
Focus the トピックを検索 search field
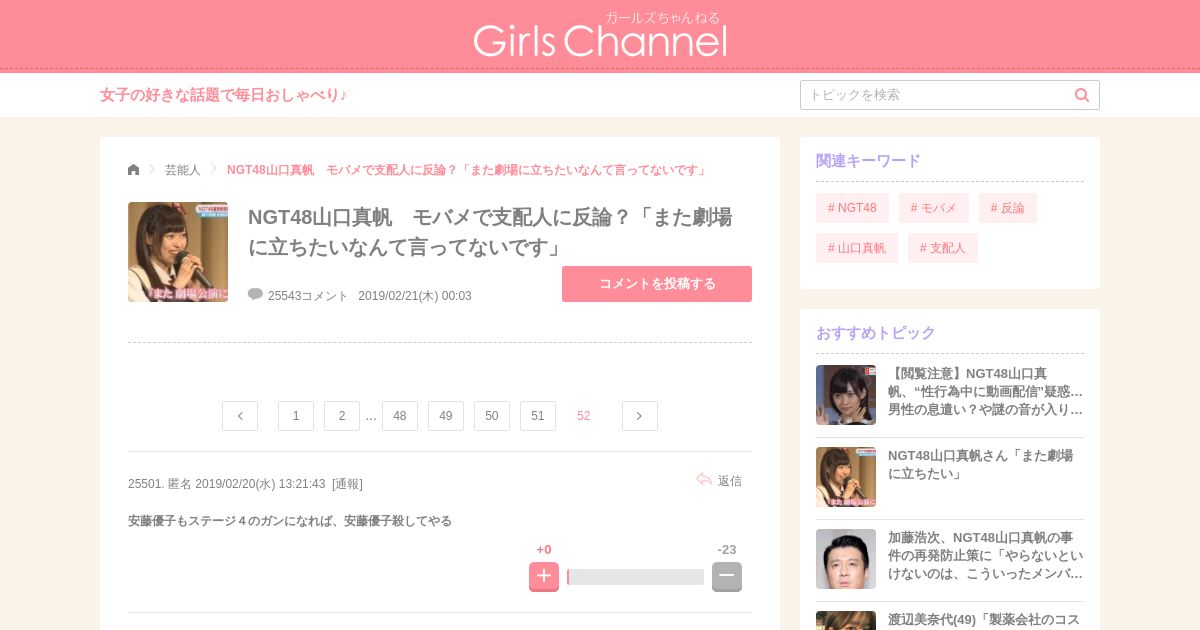pos(950,95)
